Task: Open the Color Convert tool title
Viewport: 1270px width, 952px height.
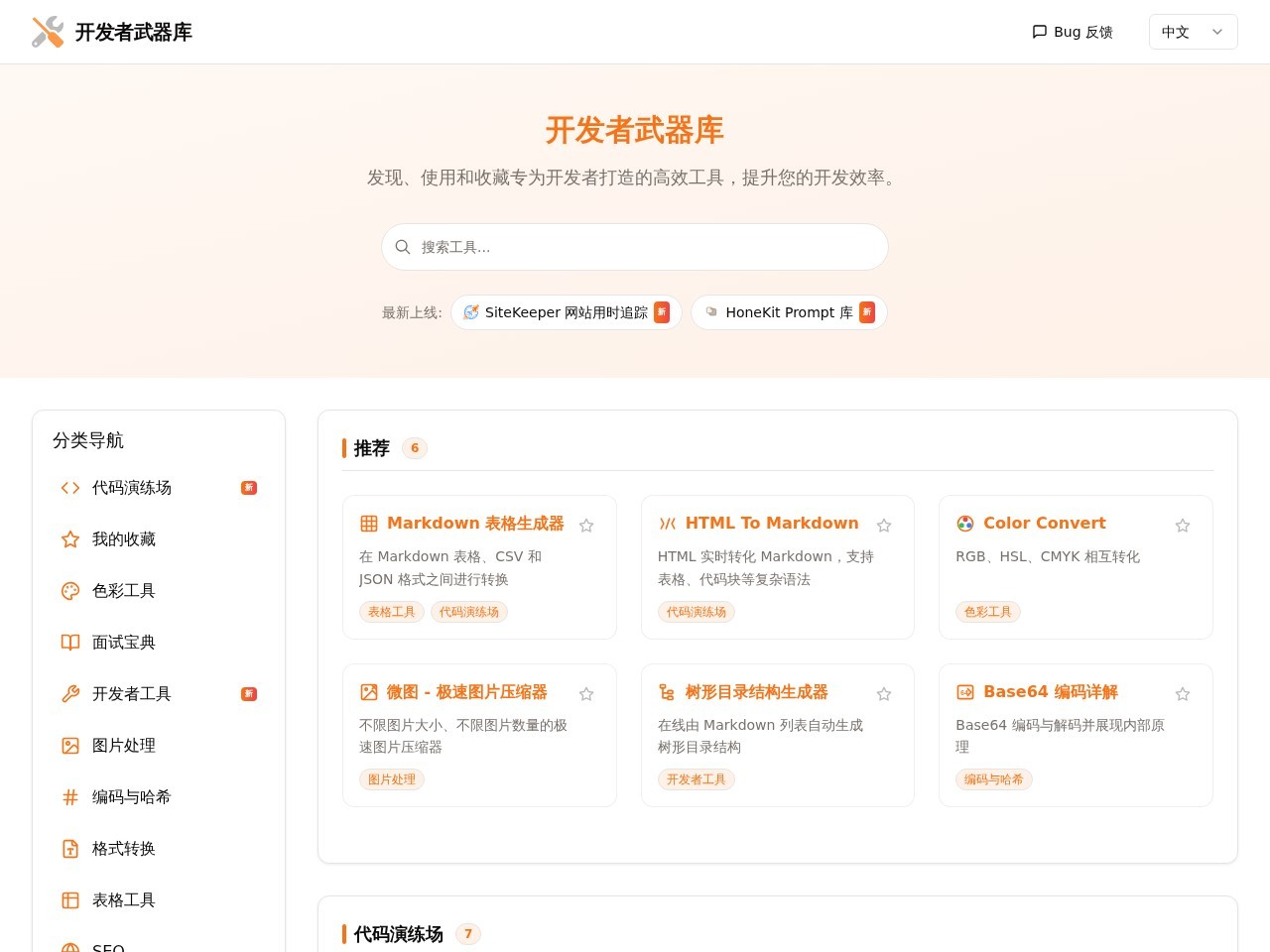Action: pos(1045,524)
